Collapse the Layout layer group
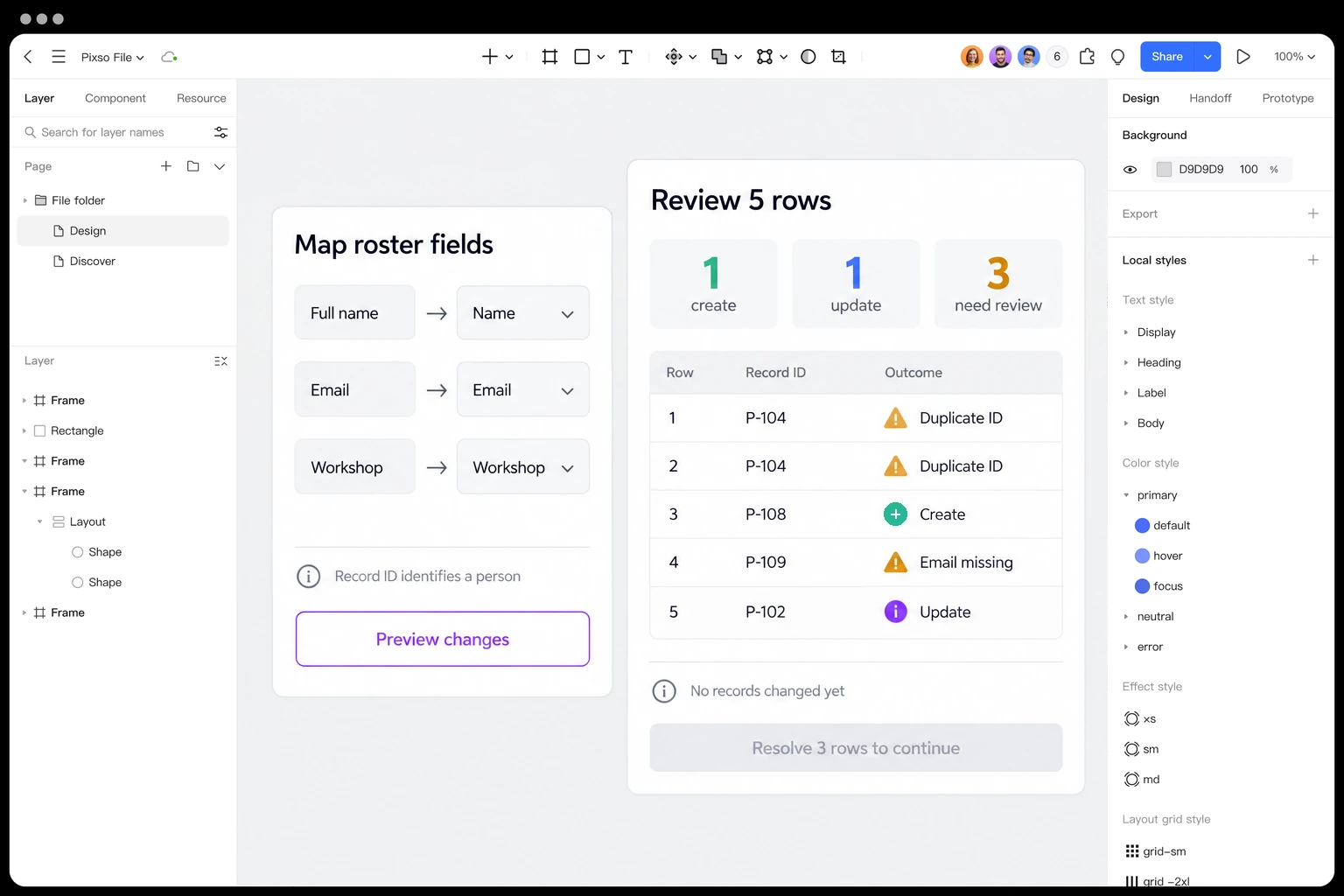1344x896 pixels. (39, 521)
